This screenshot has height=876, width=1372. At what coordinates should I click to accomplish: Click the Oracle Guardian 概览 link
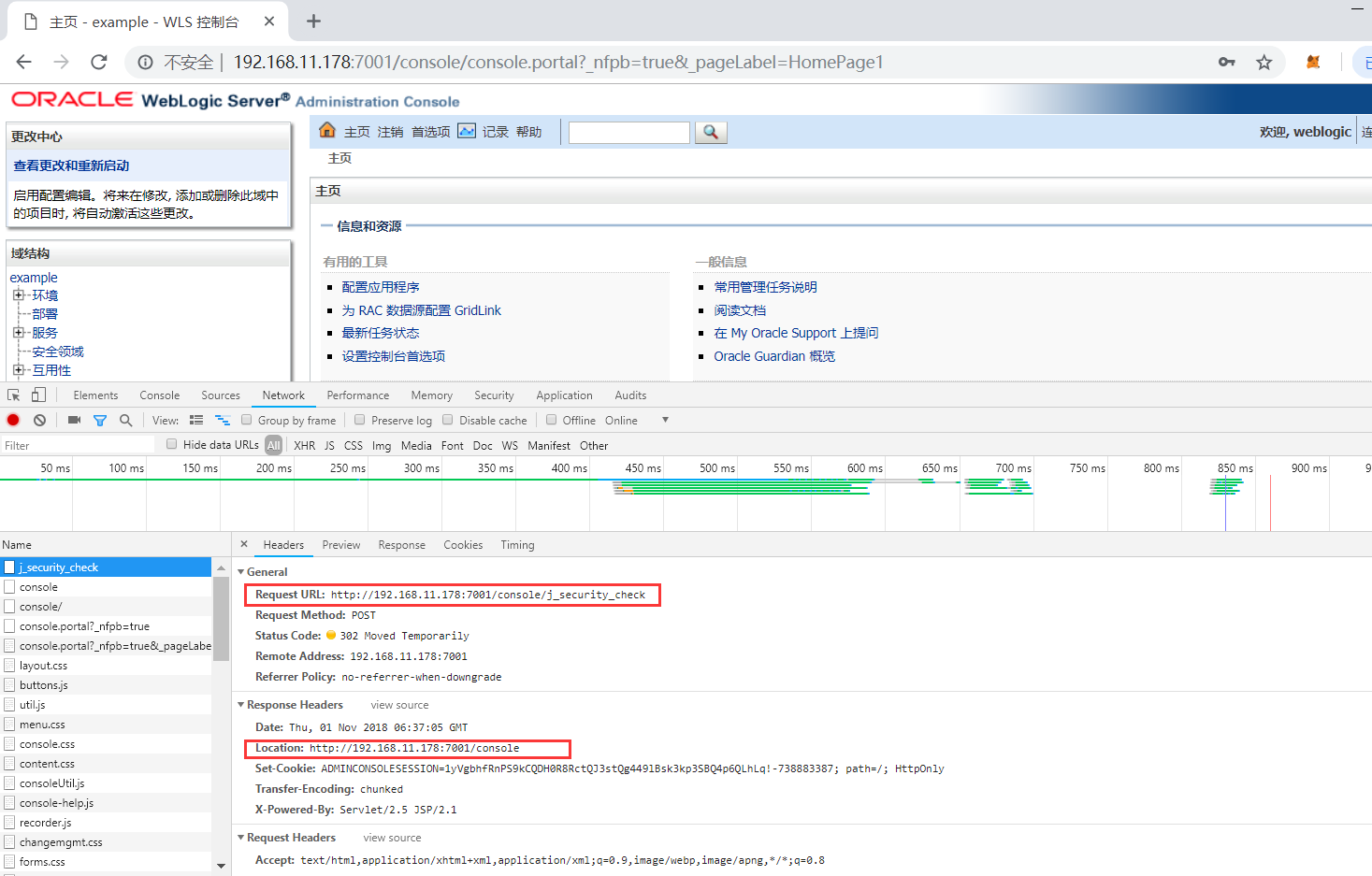tap(774, 356)
